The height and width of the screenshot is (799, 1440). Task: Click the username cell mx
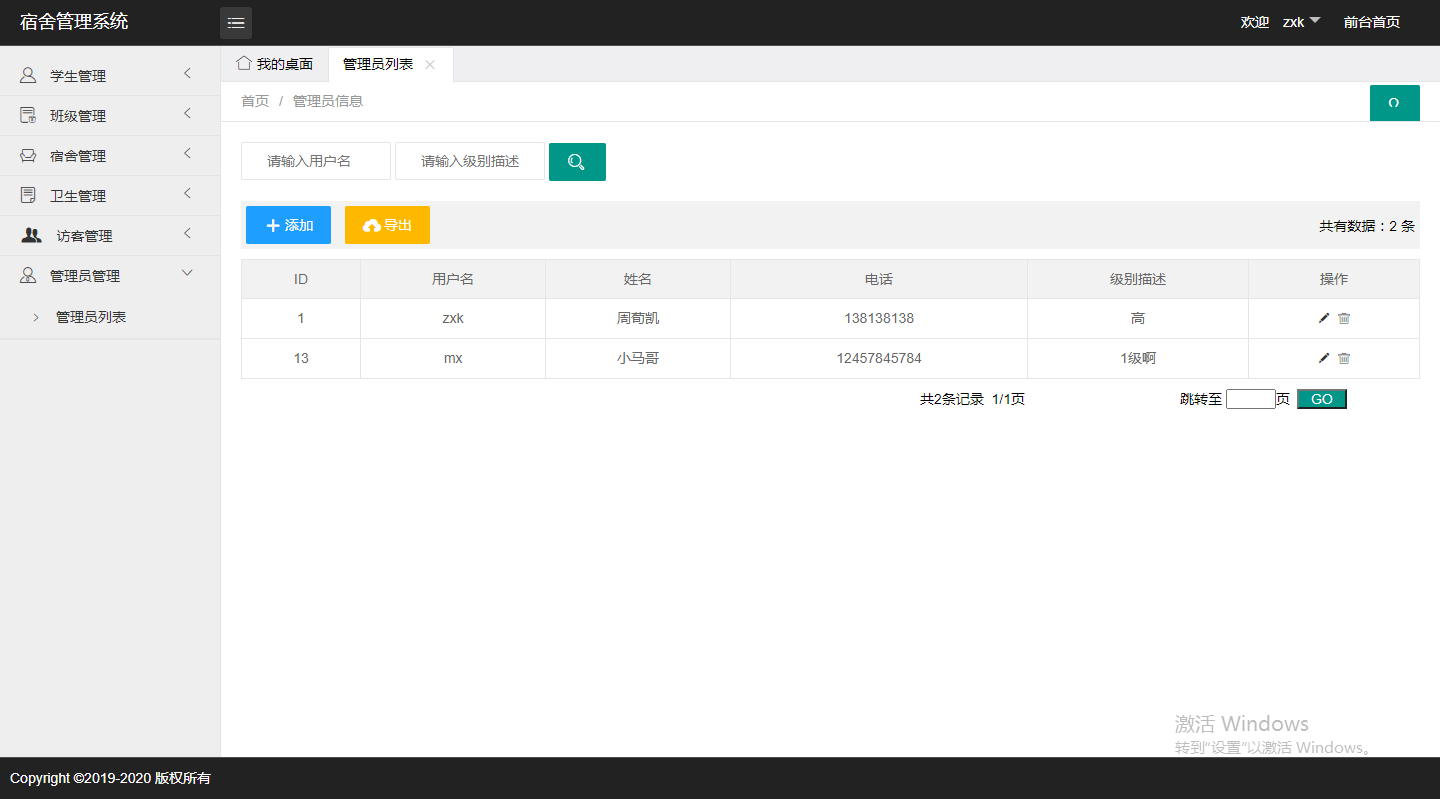[x=453, y=358]
